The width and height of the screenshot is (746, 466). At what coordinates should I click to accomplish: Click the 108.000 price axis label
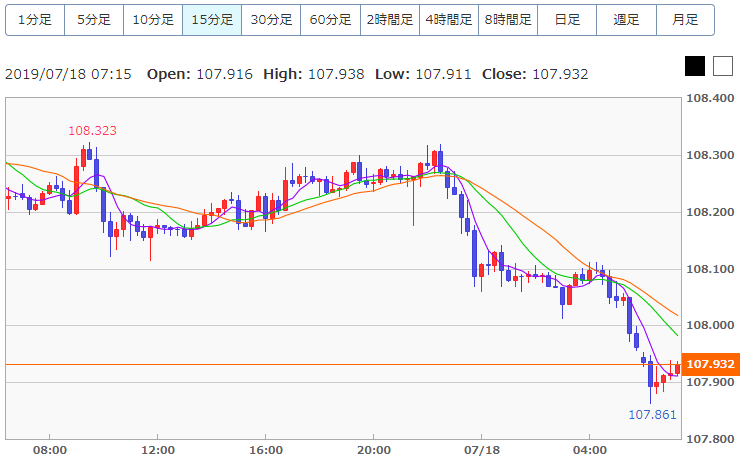click(x=710, y=326)
